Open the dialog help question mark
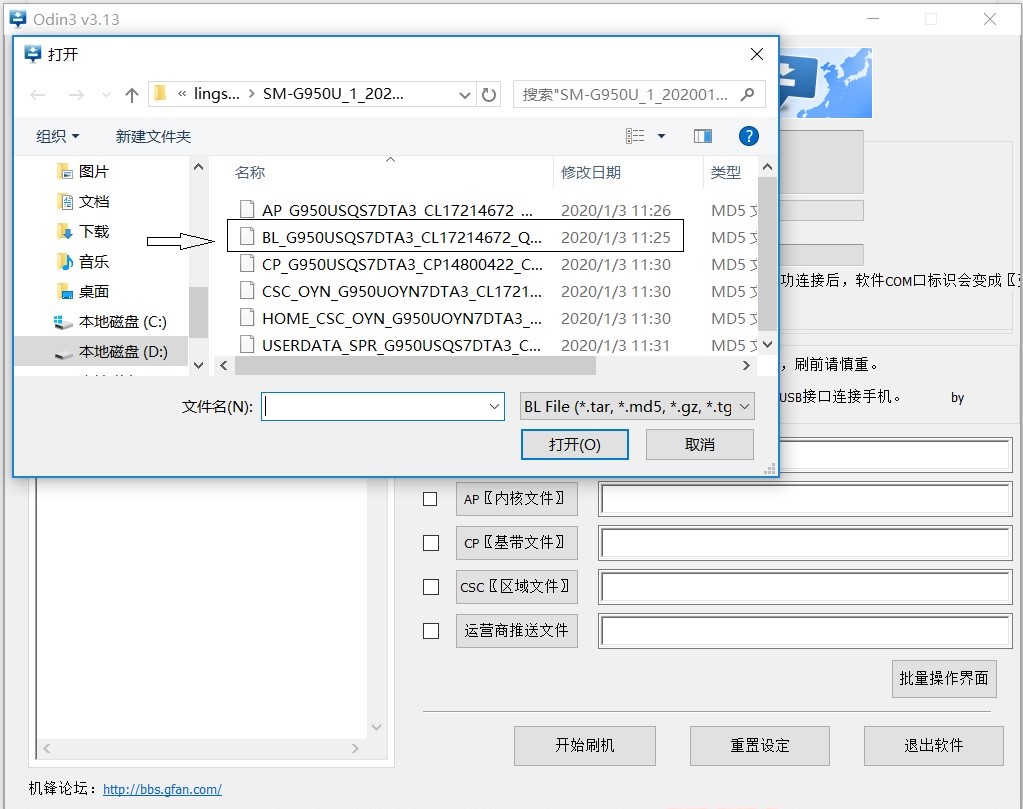1023x809 pixels. pyautogui.click(x=748, y=136)
